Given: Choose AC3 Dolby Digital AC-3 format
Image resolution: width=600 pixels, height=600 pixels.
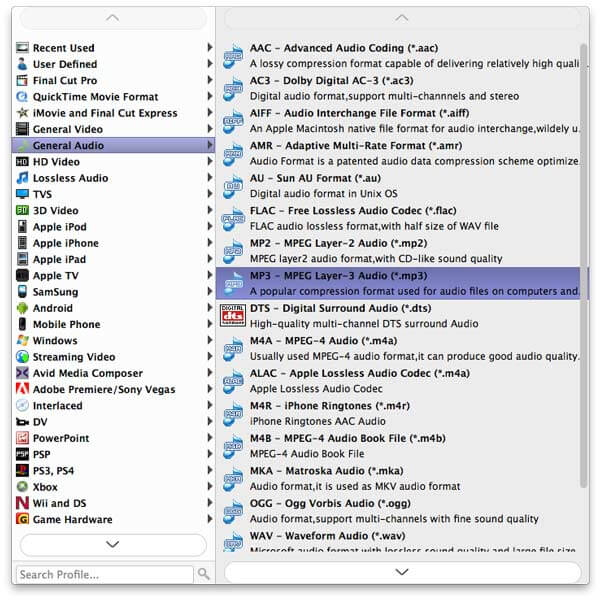Looking at the screenshot, I should (398, 88).
